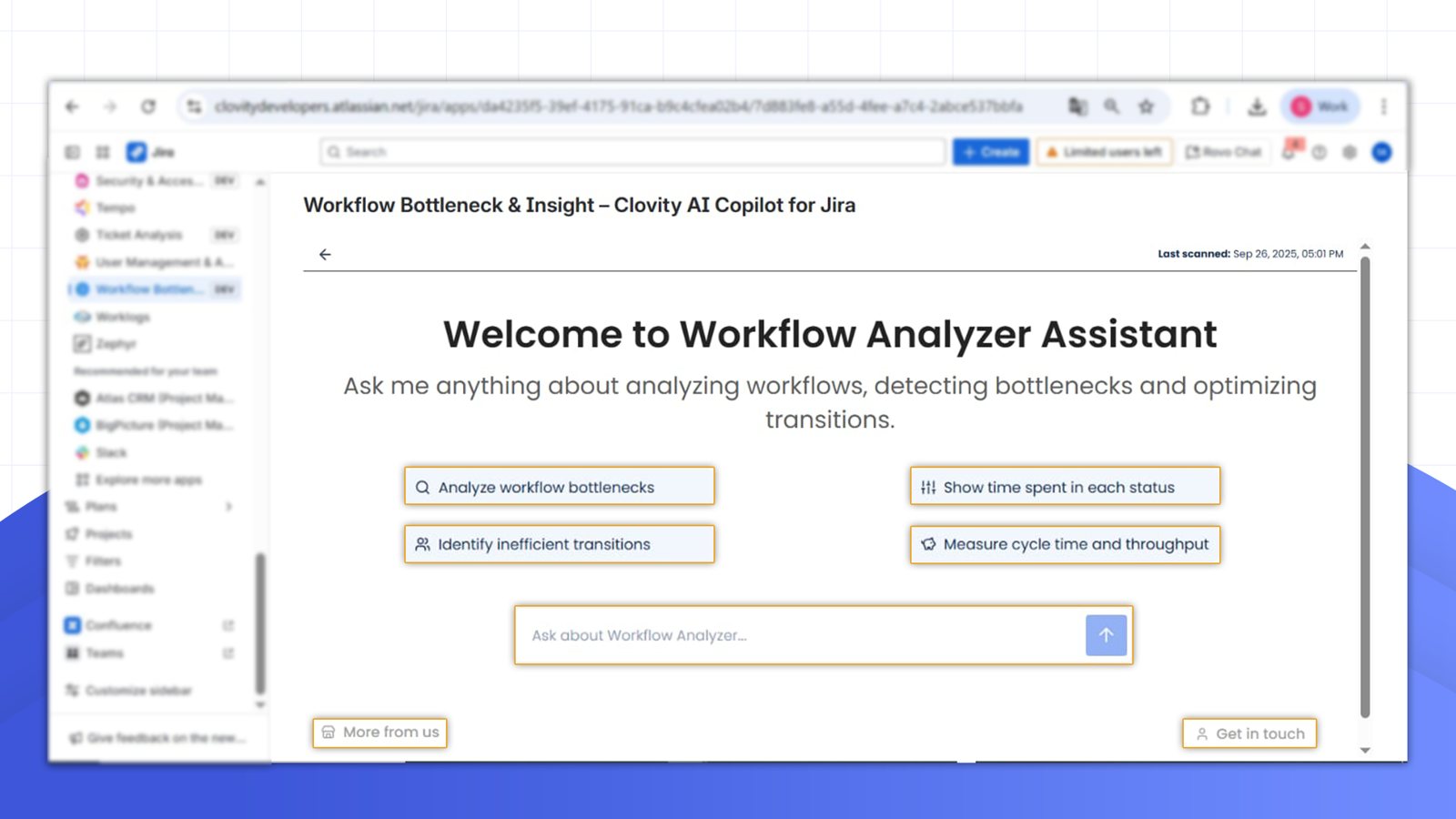This screenshot has width=1456, height=819.
Task: Open Tempo in the sidebar
Action: click(x=157, y=207)
